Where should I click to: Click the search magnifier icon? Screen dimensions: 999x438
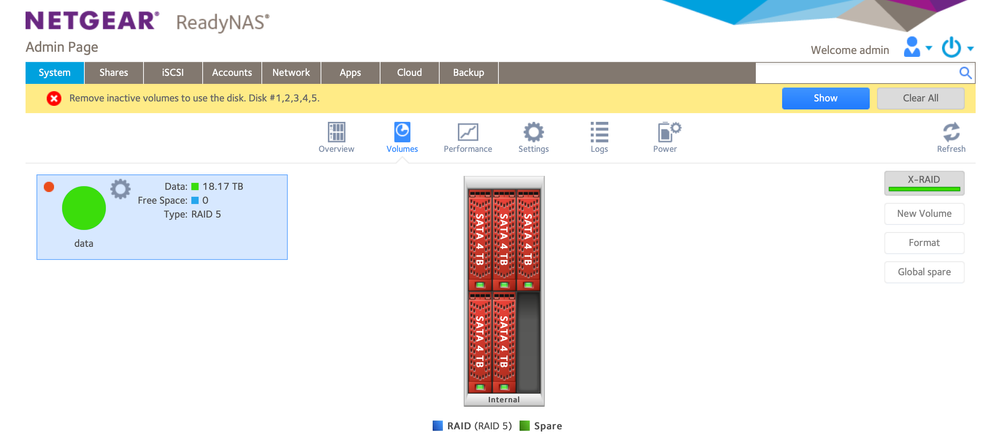pos(966,73)
